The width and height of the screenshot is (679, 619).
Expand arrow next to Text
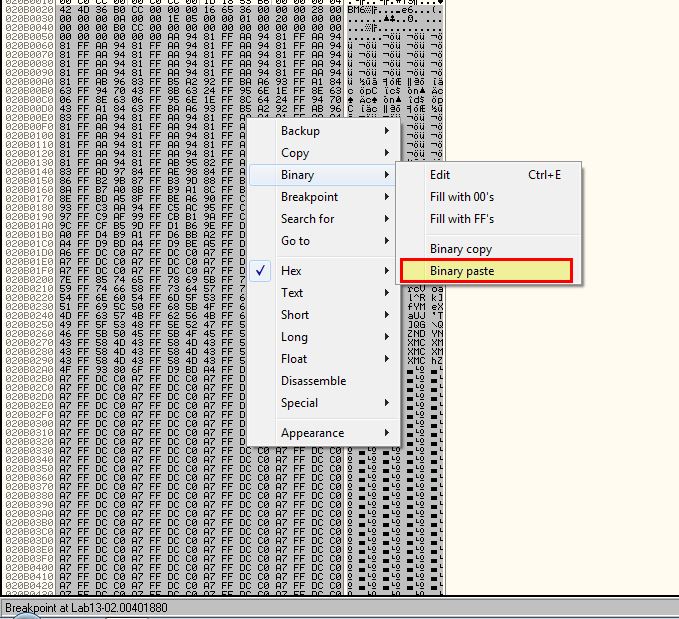tap(387, 293)
